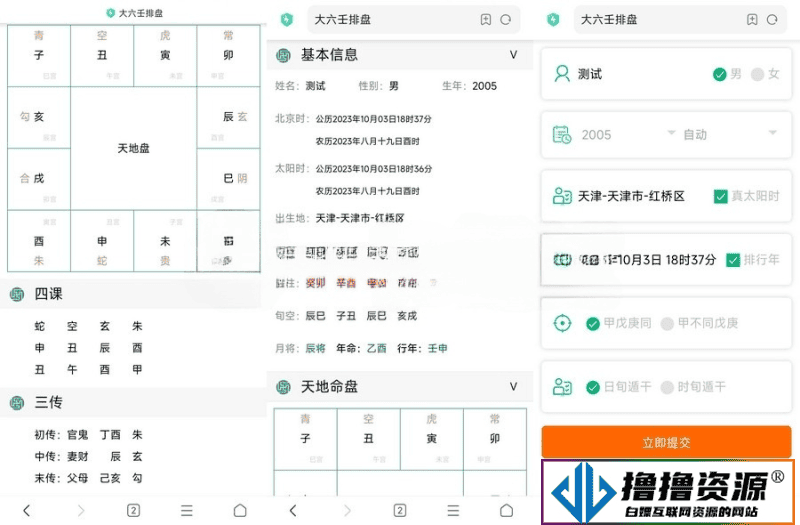Click the 四课 section icon
Screen dimensions: 800x525
tap(17, 294)
